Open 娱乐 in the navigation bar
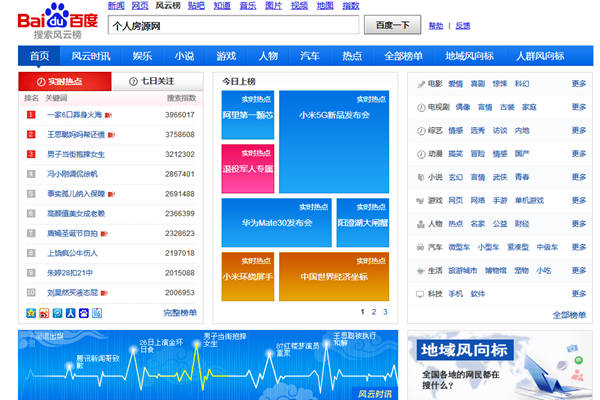This screenshot has width=600, height=400. pos(142,56)
